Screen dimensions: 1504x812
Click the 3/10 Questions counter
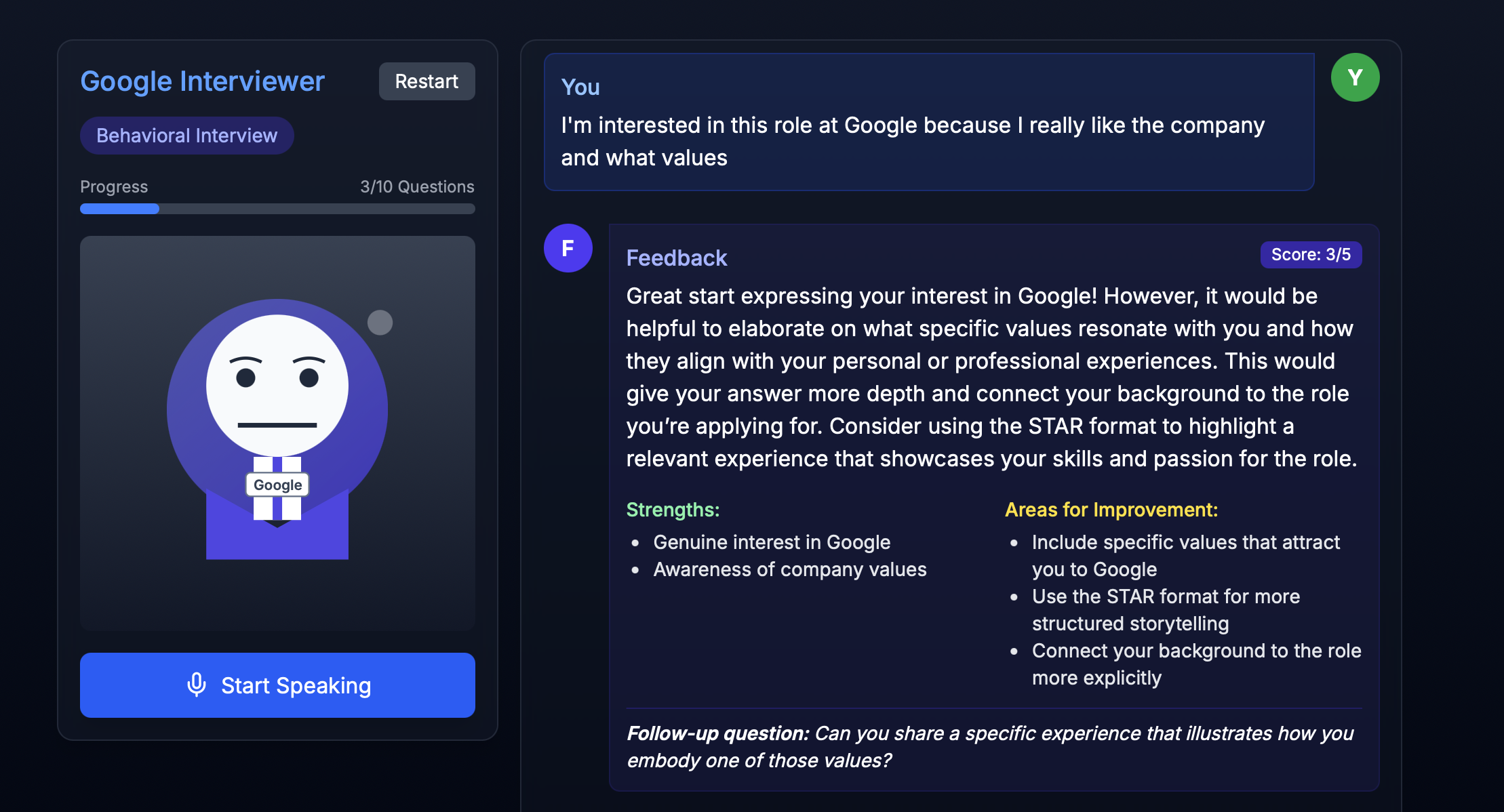tap(417, 186)
